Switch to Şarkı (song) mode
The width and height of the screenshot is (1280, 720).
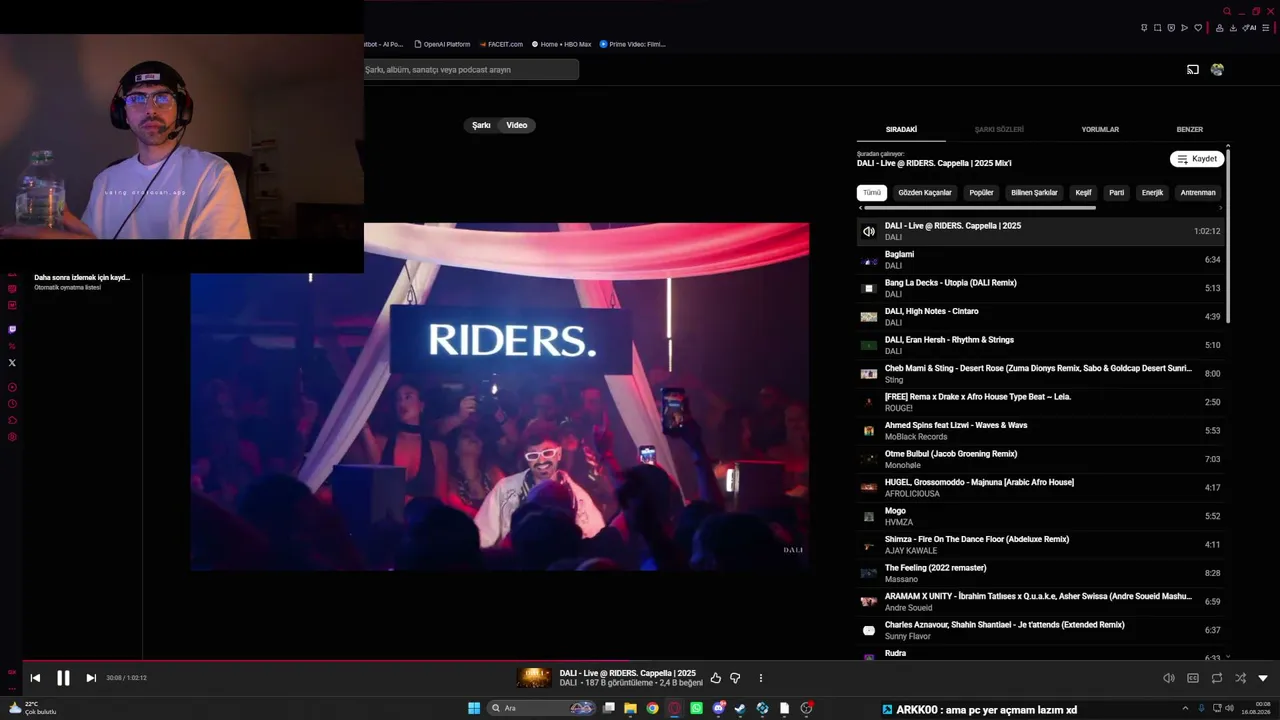[481, 125]
